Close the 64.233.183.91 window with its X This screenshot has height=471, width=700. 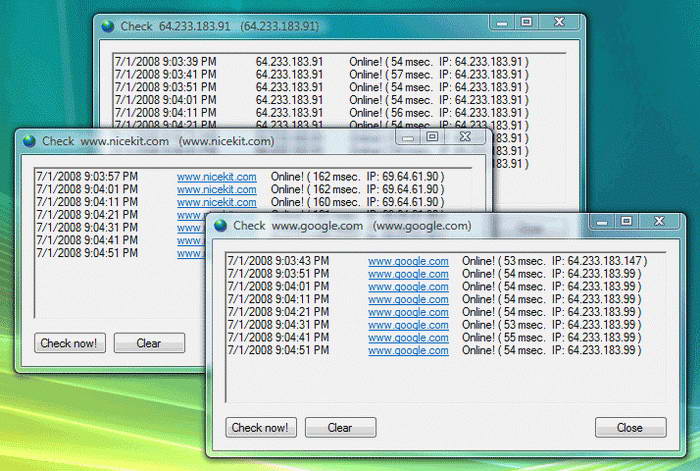pyautogui.click(x=557, y=20)
